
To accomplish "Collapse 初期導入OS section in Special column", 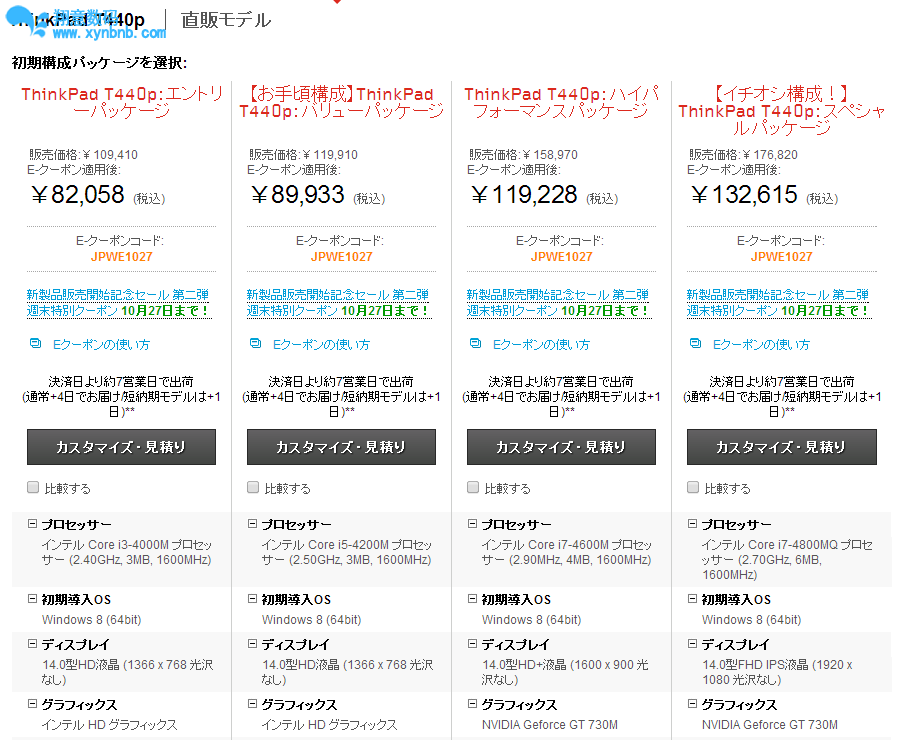I will click(x=692, y=599).
